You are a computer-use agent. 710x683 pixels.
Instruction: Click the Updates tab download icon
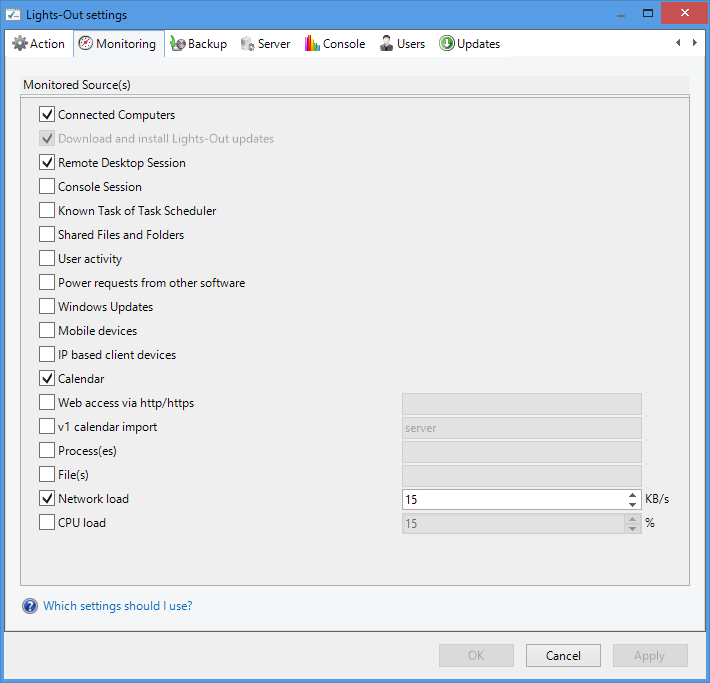[446, 44]
